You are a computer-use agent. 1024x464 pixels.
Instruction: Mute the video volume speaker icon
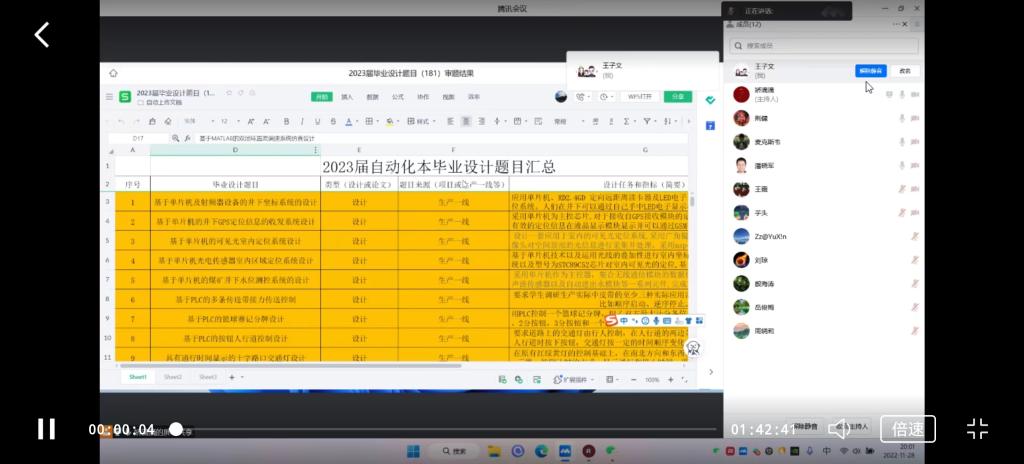(839, 429)
